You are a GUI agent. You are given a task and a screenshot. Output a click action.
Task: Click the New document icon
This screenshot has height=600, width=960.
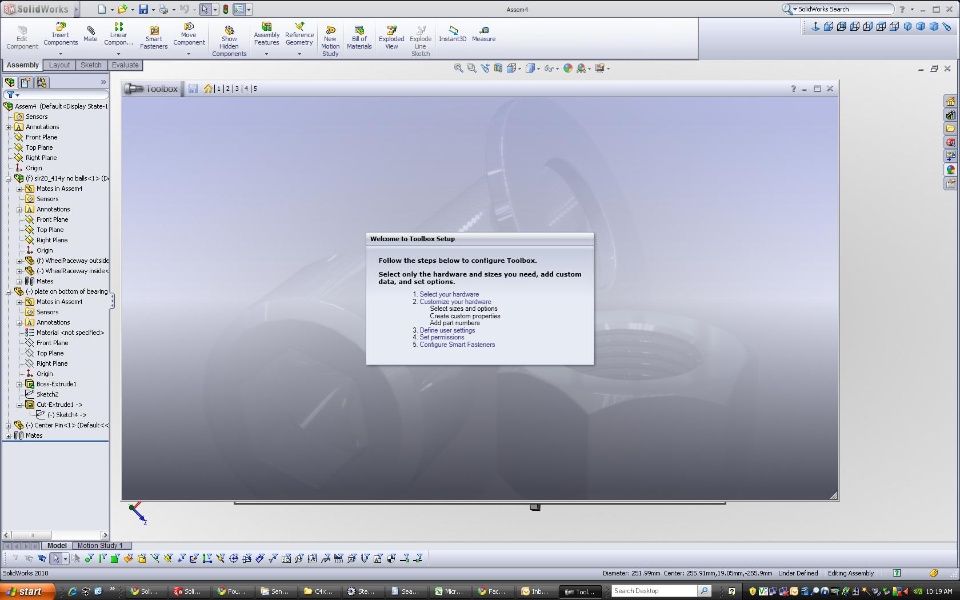coord(102,9)
